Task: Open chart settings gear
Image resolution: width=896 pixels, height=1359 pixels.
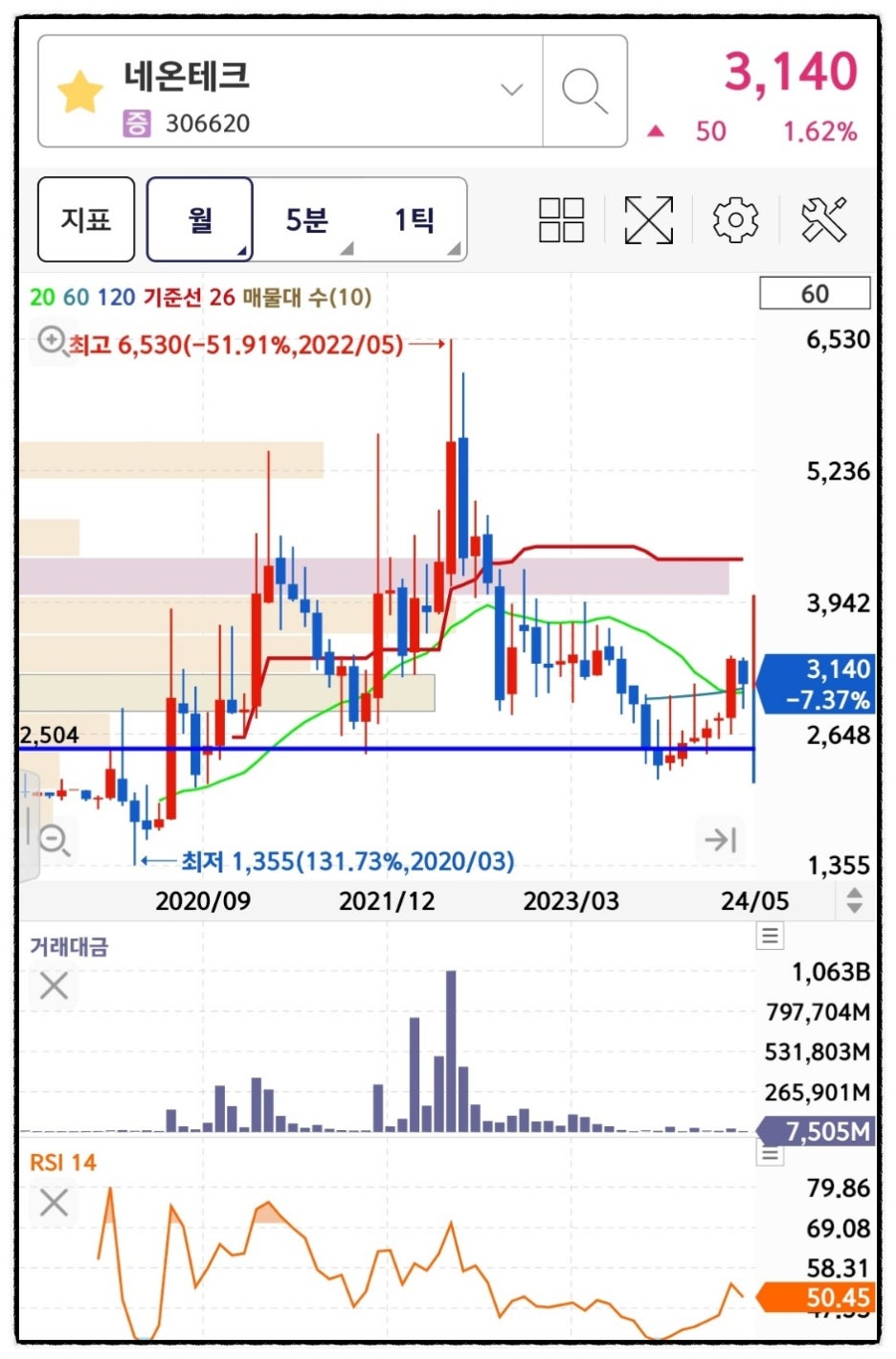Action: pos(735,220)
